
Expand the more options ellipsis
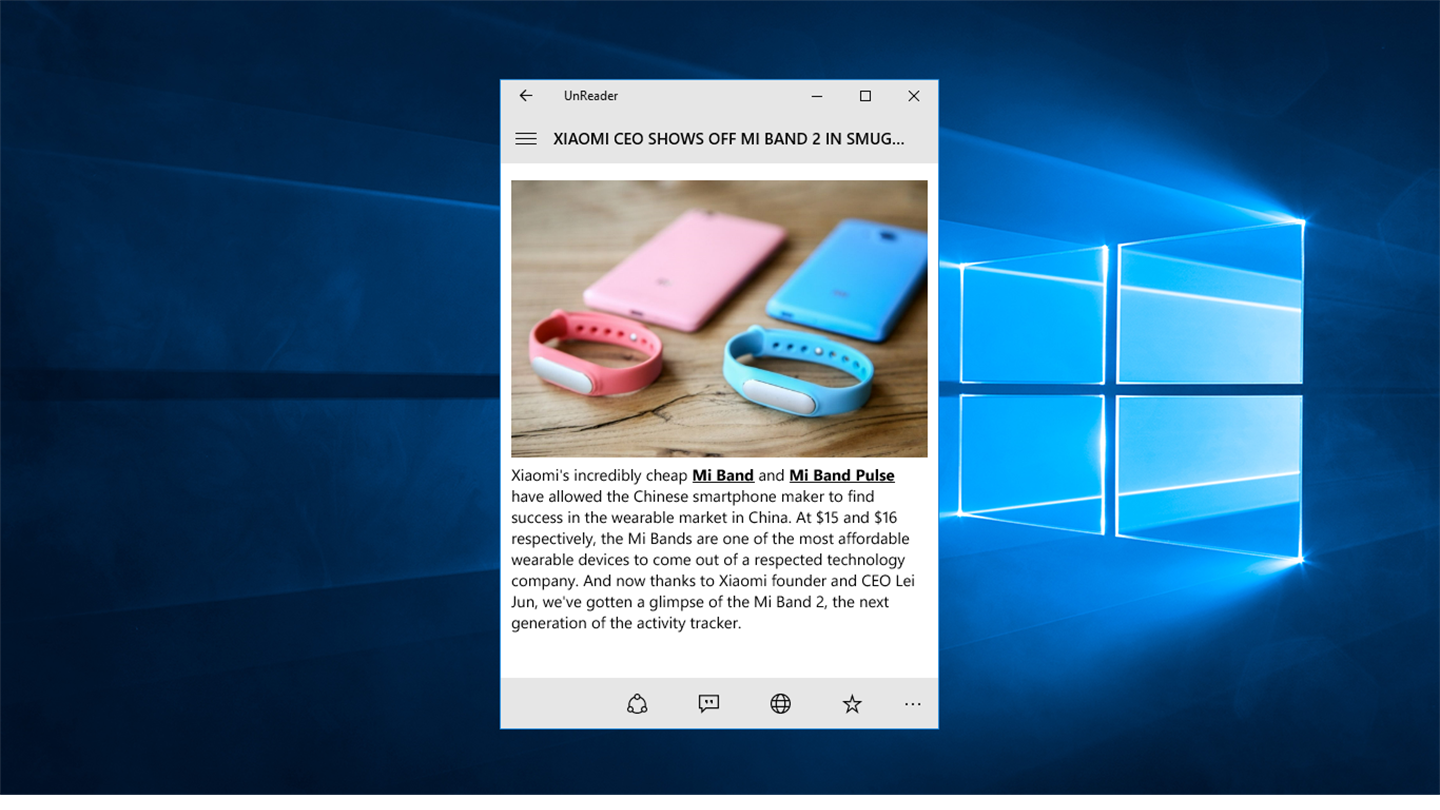pos(913,704)
